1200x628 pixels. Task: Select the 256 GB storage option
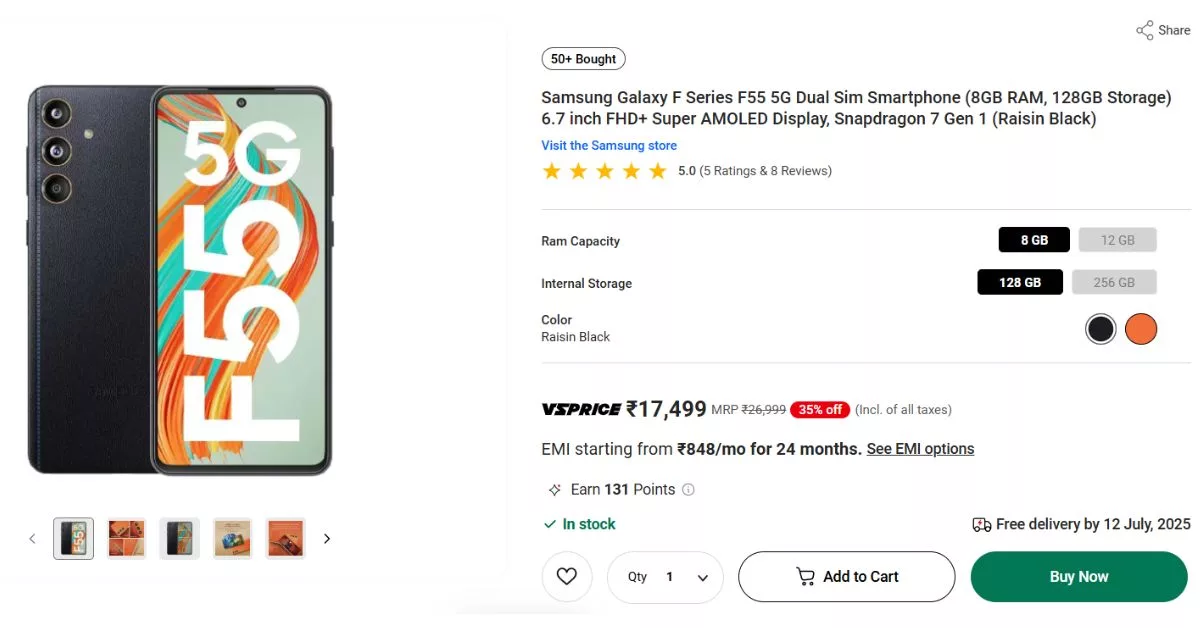click(x=1114, y=281)
